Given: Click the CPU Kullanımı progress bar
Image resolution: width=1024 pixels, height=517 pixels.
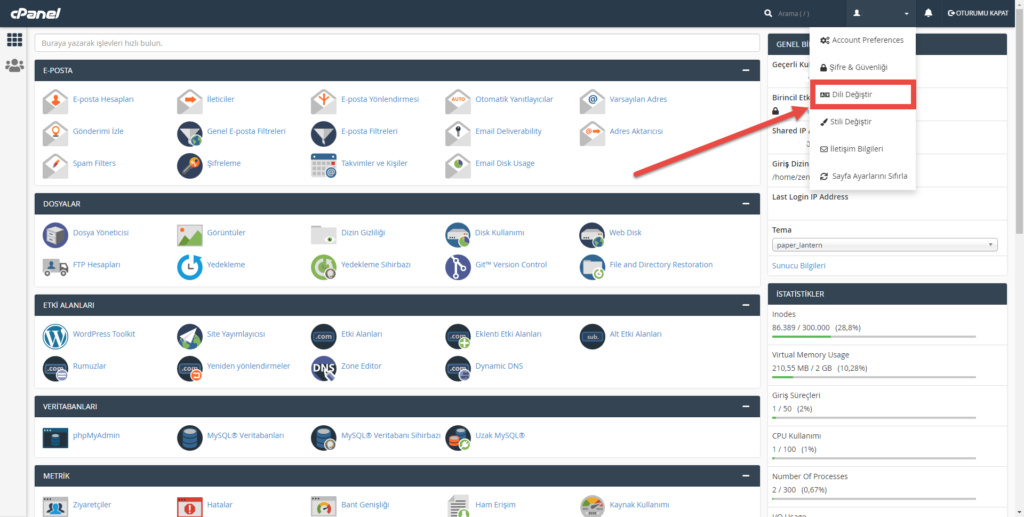Looking at the screenshot, I should pos(874,458).
